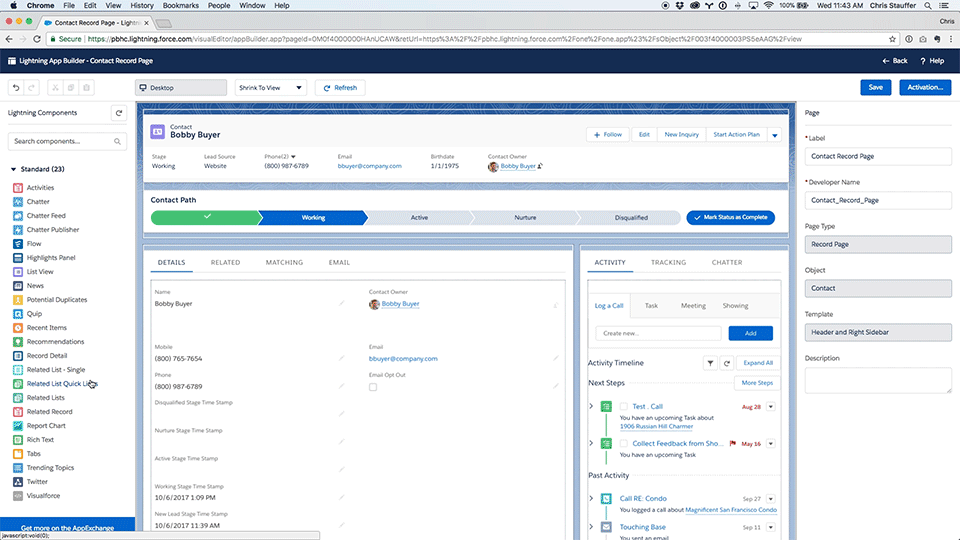Open the Phone(2) dropdown arrow
This screenshot has width=960, height=540.
point(293,157)
